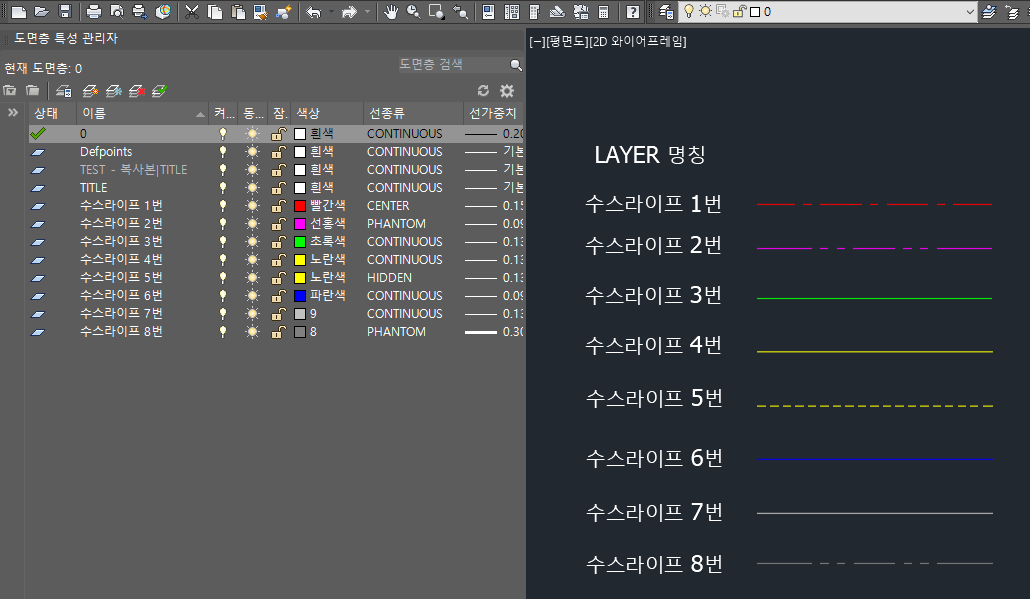1030x599 pixels.
Task: Sort by 선종류 column header
Action: pyautogui.click(x=413, y=113)
